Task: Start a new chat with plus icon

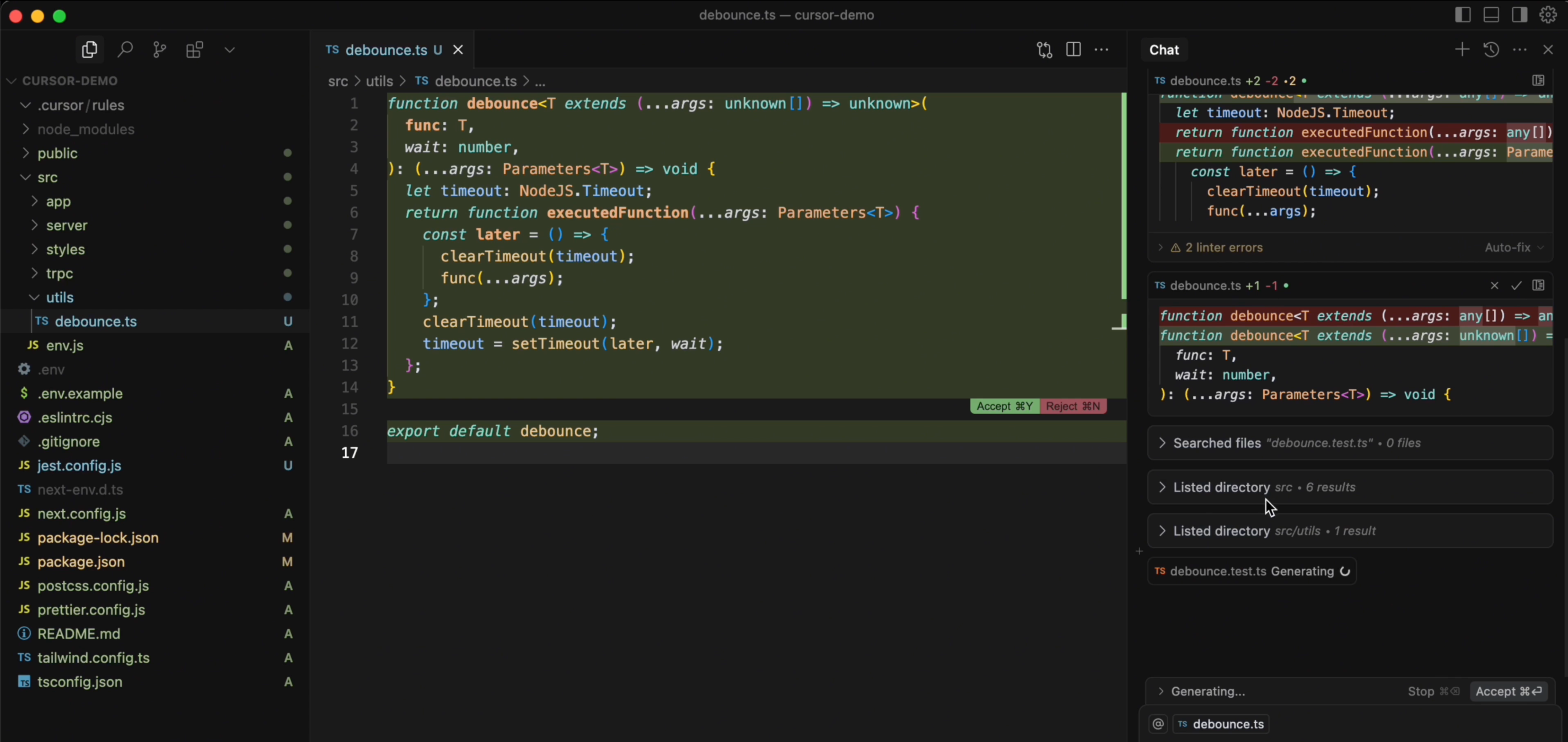Action: click(1461, 49)
